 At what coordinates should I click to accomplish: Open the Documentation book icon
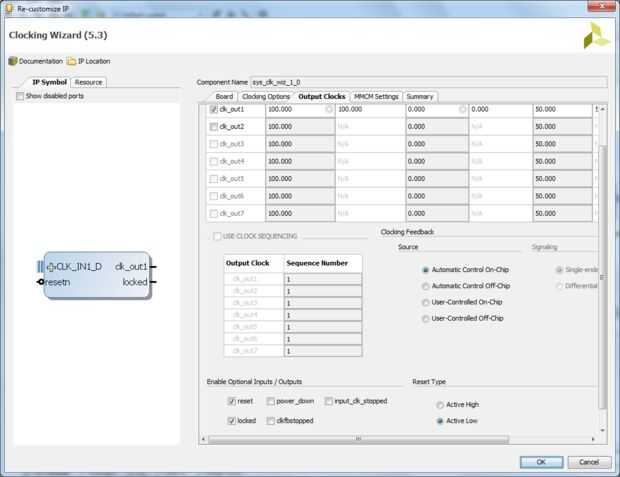13,61
